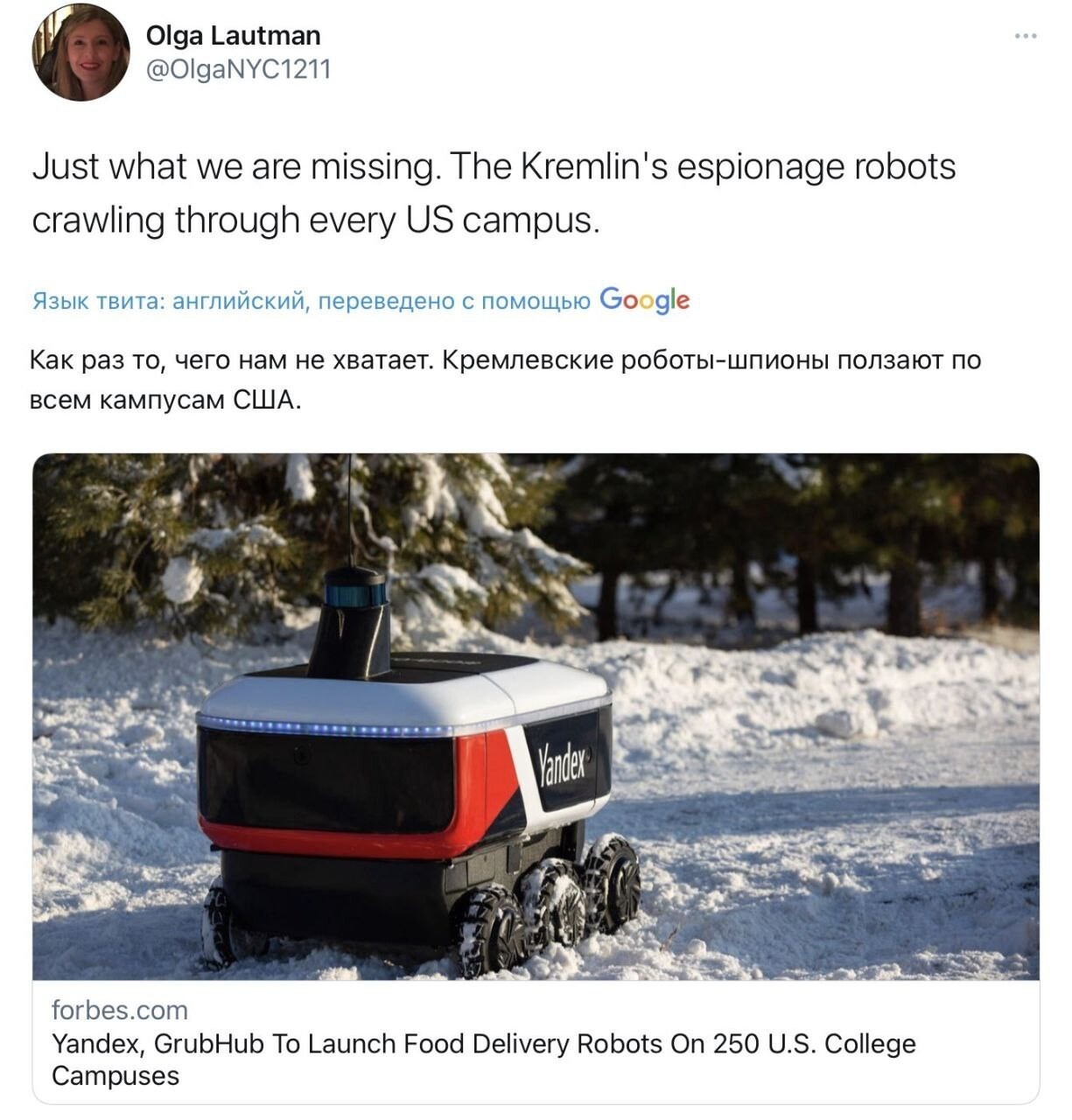1072x1120 pixels.
Task: Open the Olga Lautman display name
Action: click(233, 35)
